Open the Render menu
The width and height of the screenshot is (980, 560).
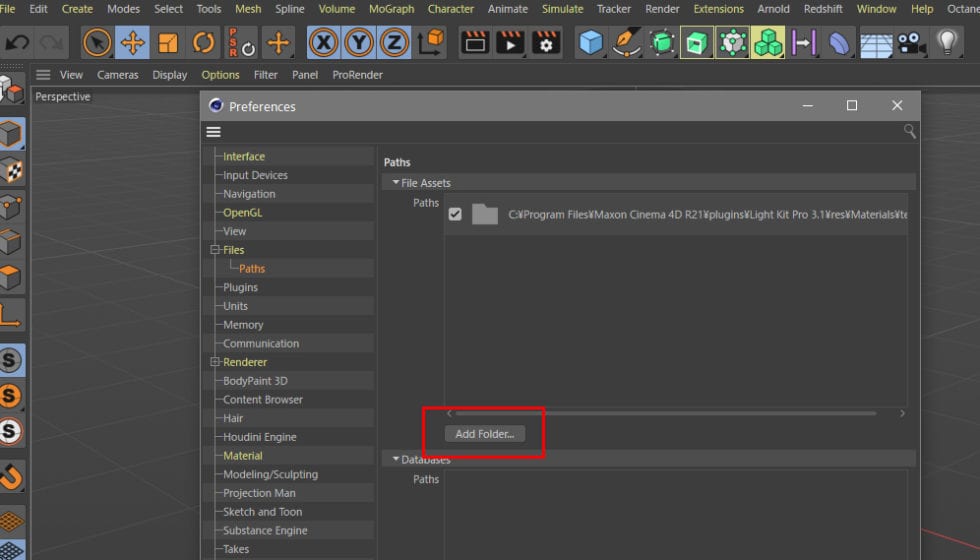click(662, 9)
